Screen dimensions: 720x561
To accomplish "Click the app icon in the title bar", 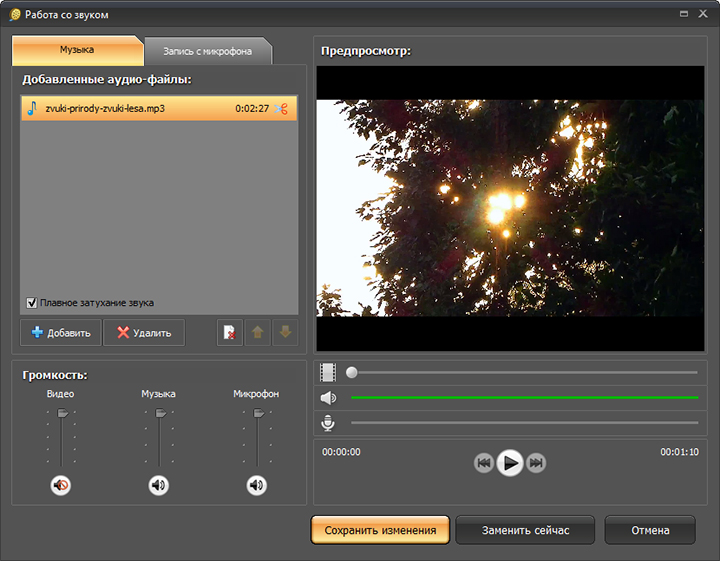I will coord(15,15).
